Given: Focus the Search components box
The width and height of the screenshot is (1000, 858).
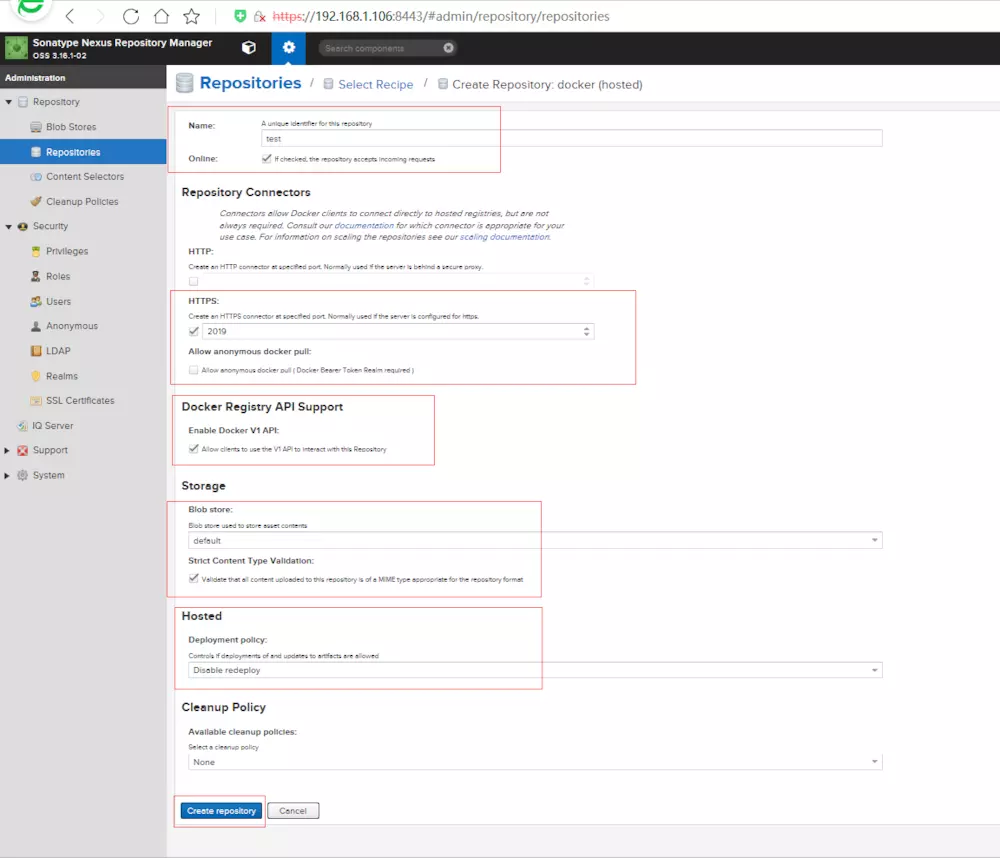Looking at the screenshot, I should 381,48.
